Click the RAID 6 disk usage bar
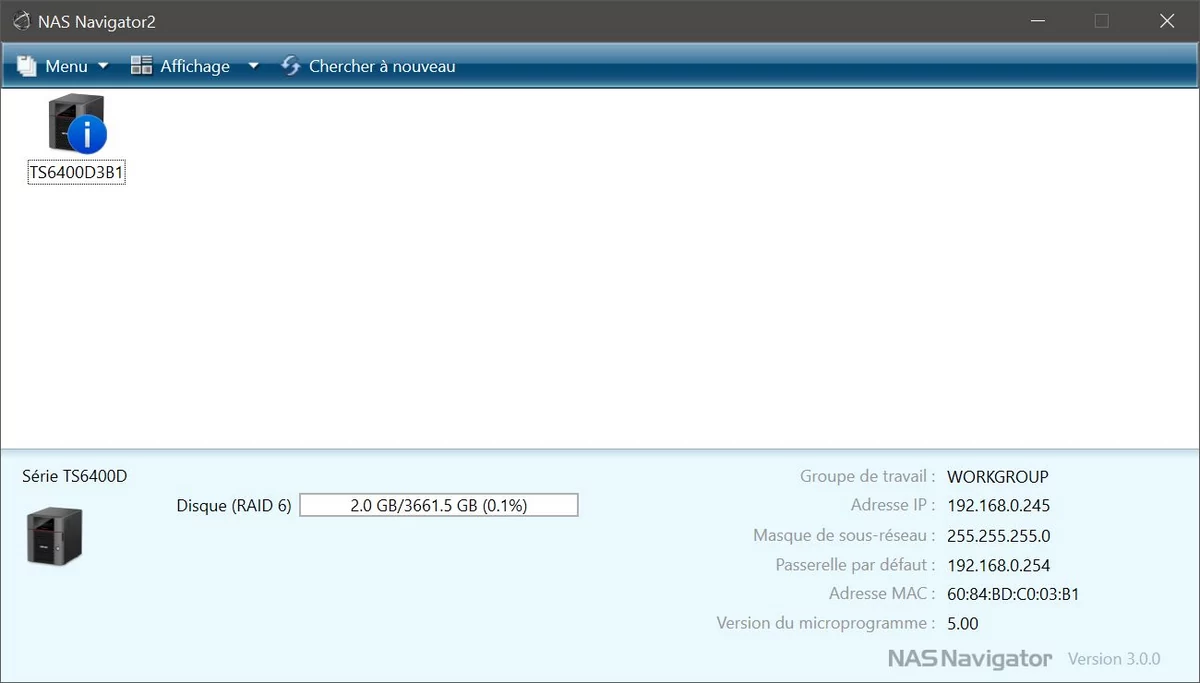Viewport: 1200px width, 683px height. click(439, 505)
